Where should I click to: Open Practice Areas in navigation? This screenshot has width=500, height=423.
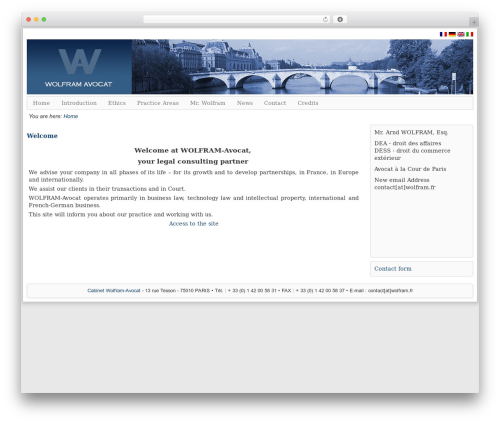[x=158, y=103]
